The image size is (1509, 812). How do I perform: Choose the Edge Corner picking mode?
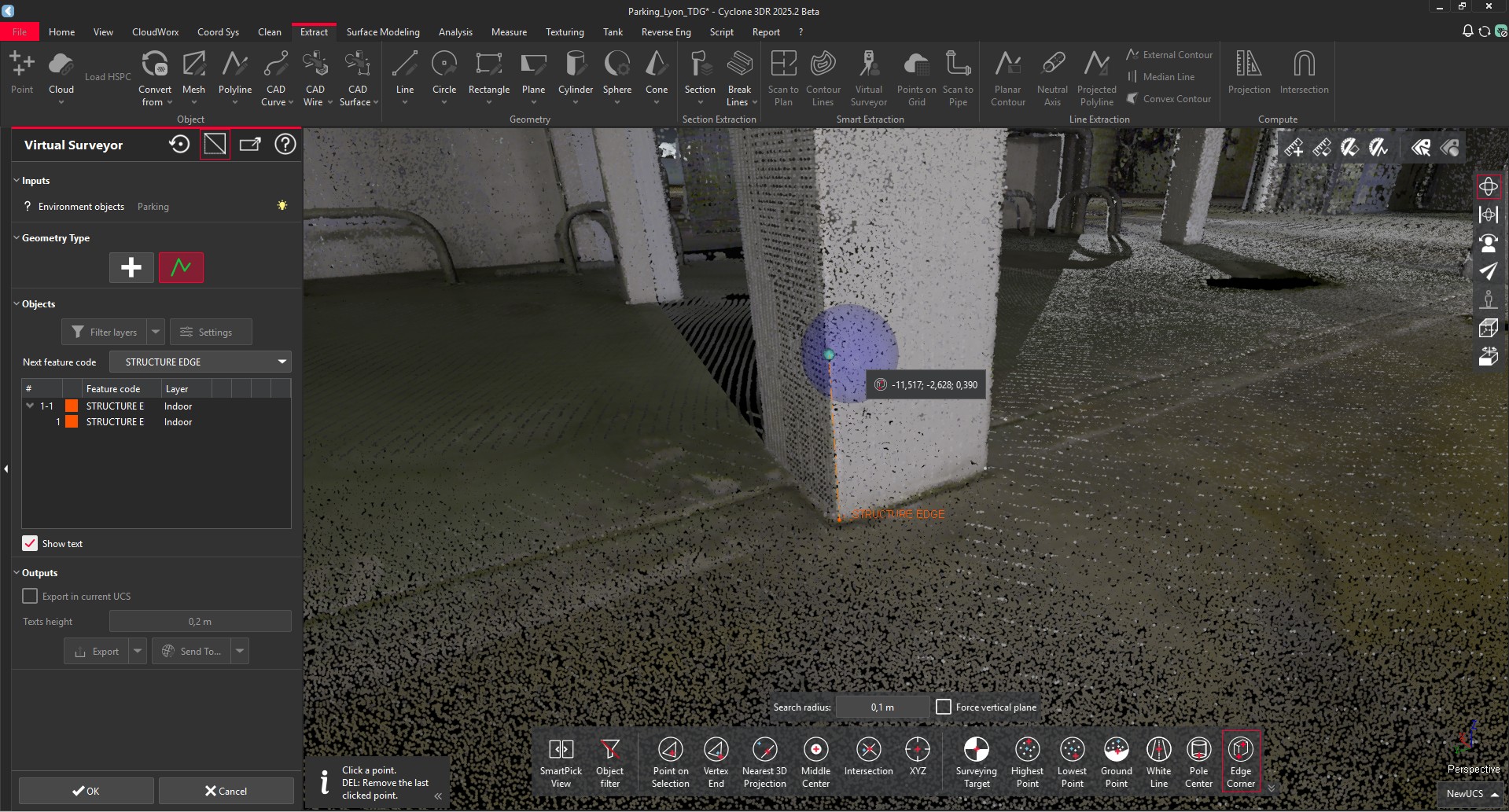click(x=1241, y=761)
